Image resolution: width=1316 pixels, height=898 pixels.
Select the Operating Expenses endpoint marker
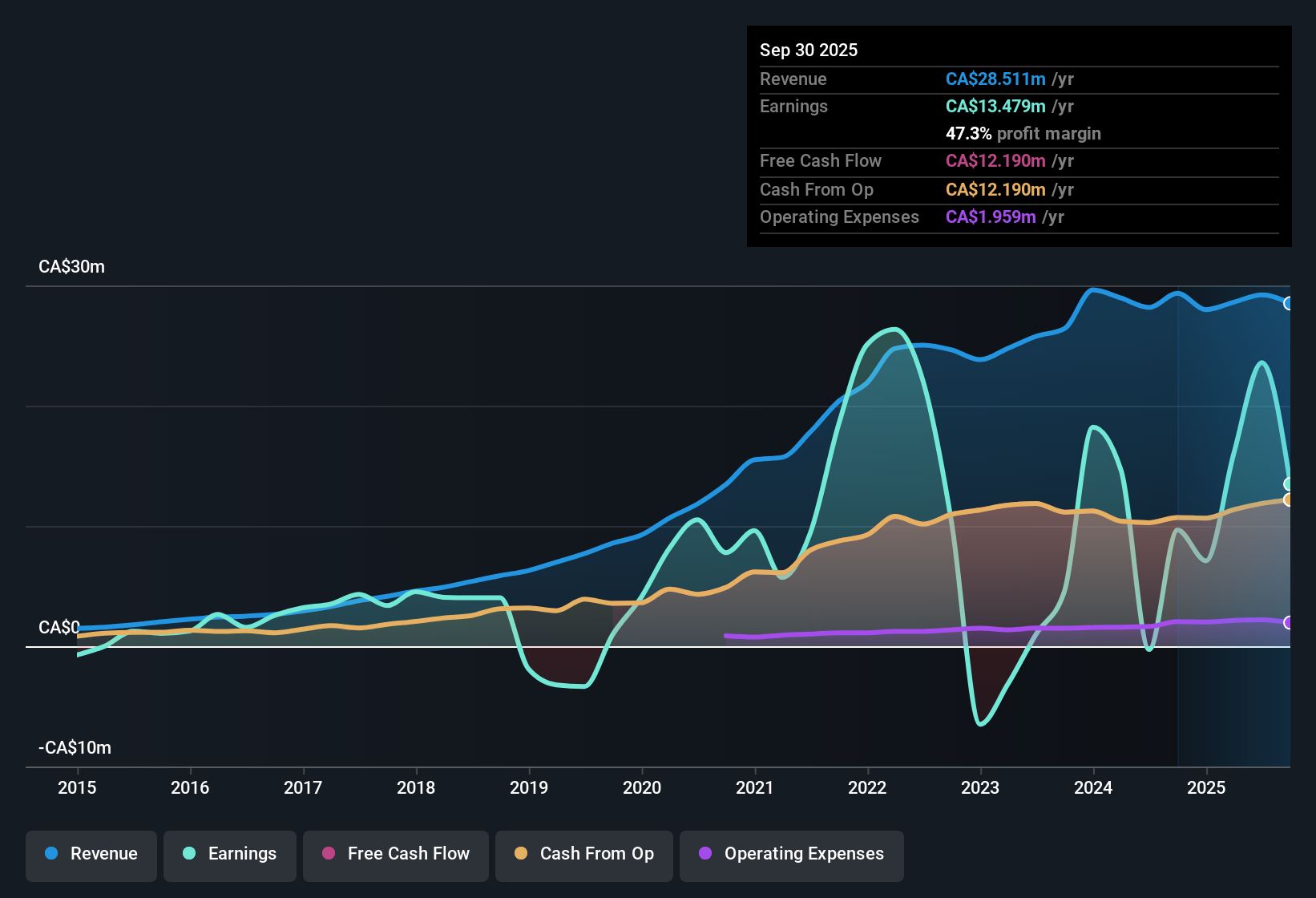pyautogui.click(x=1289, y=622)
